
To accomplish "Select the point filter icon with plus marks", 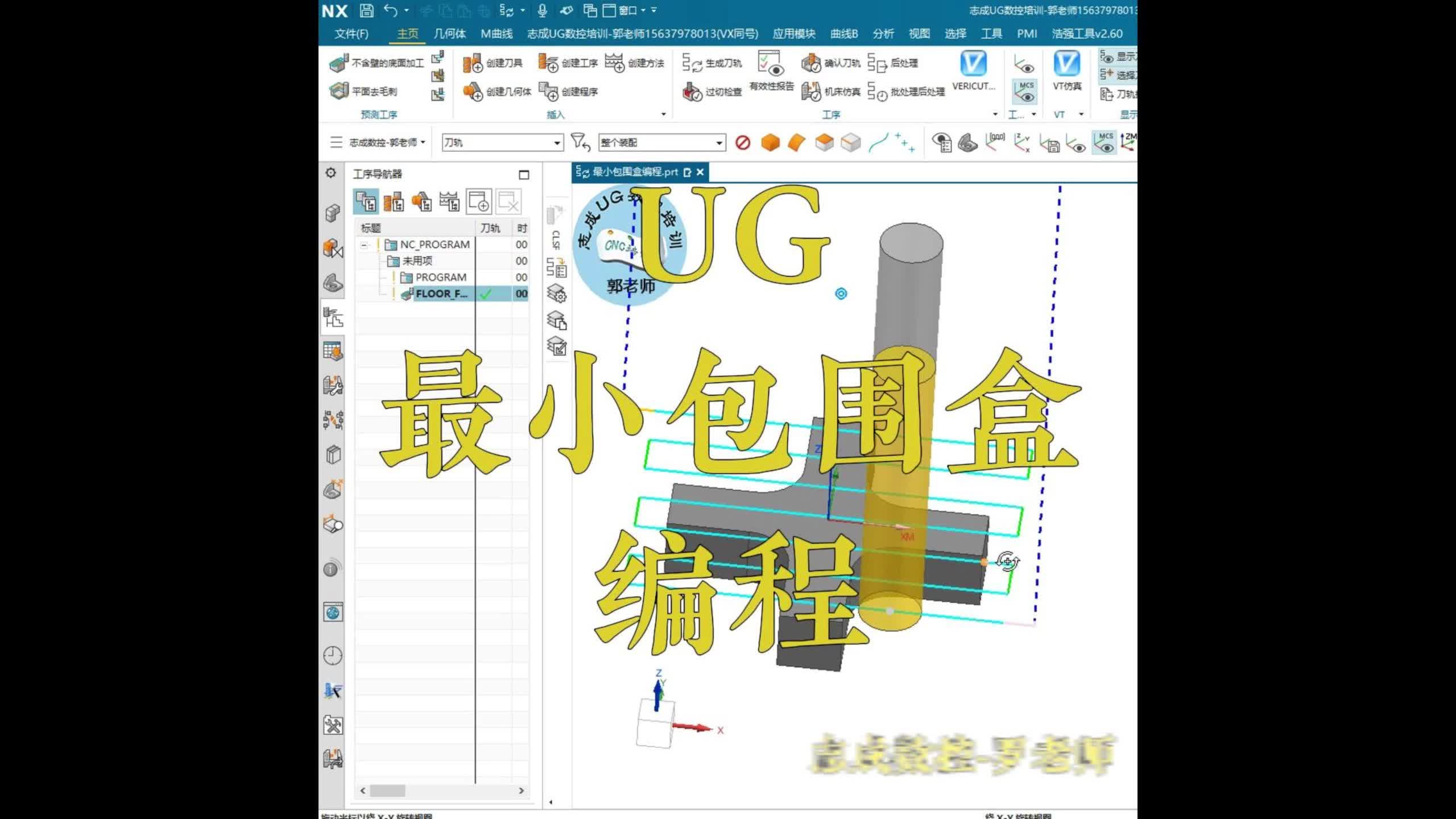I will click(x=904, y=142).
